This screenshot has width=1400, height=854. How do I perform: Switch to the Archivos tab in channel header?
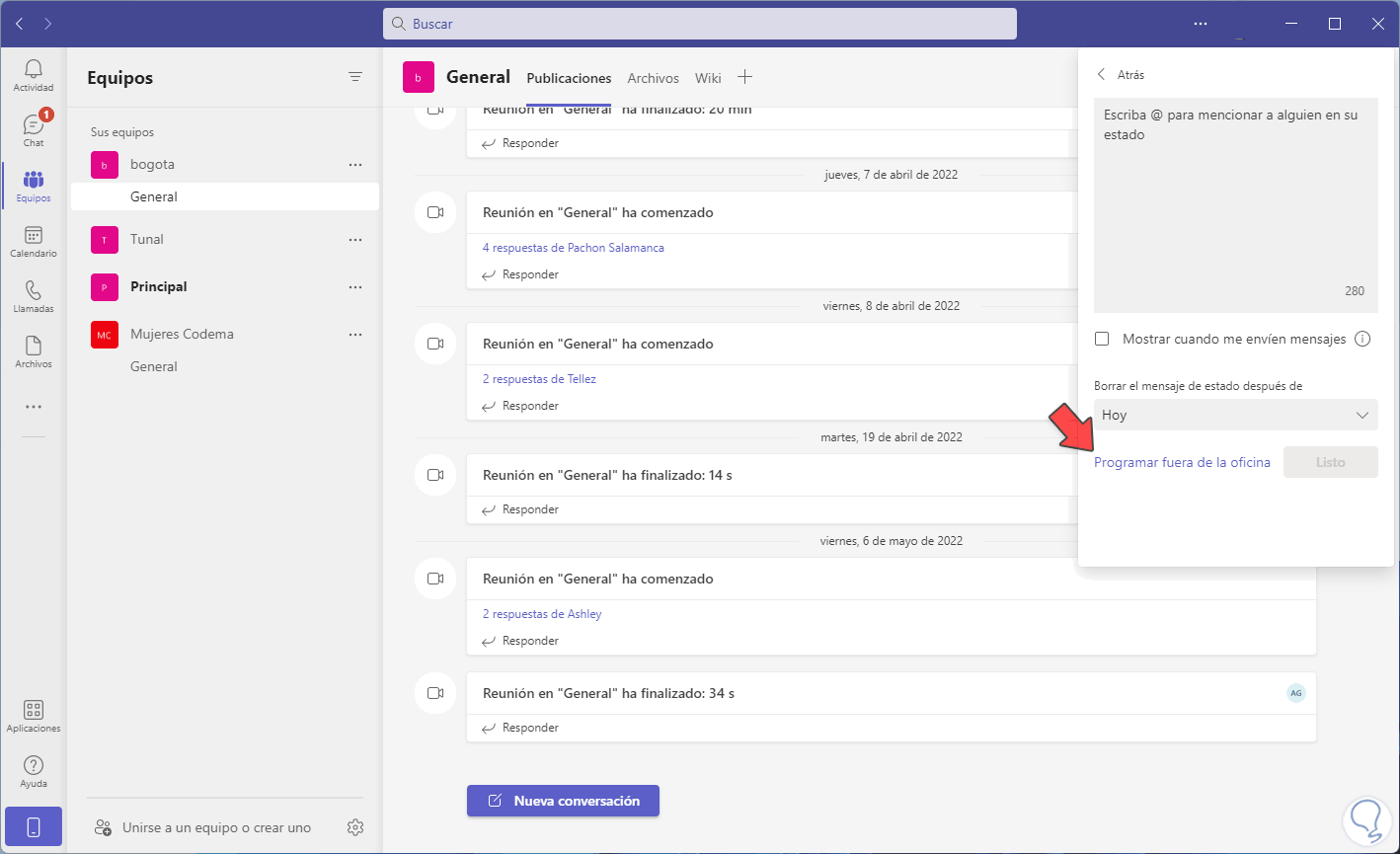[x=653, y=78]
